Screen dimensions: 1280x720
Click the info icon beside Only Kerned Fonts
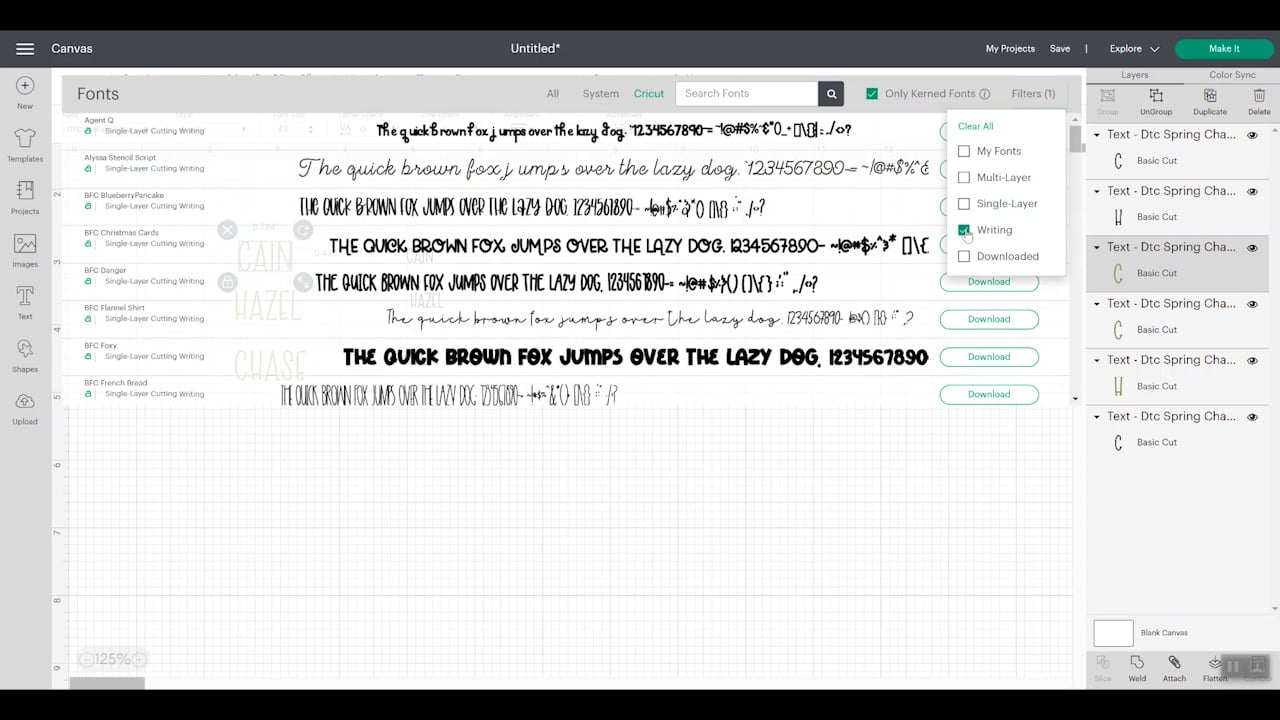click(985, 94)
